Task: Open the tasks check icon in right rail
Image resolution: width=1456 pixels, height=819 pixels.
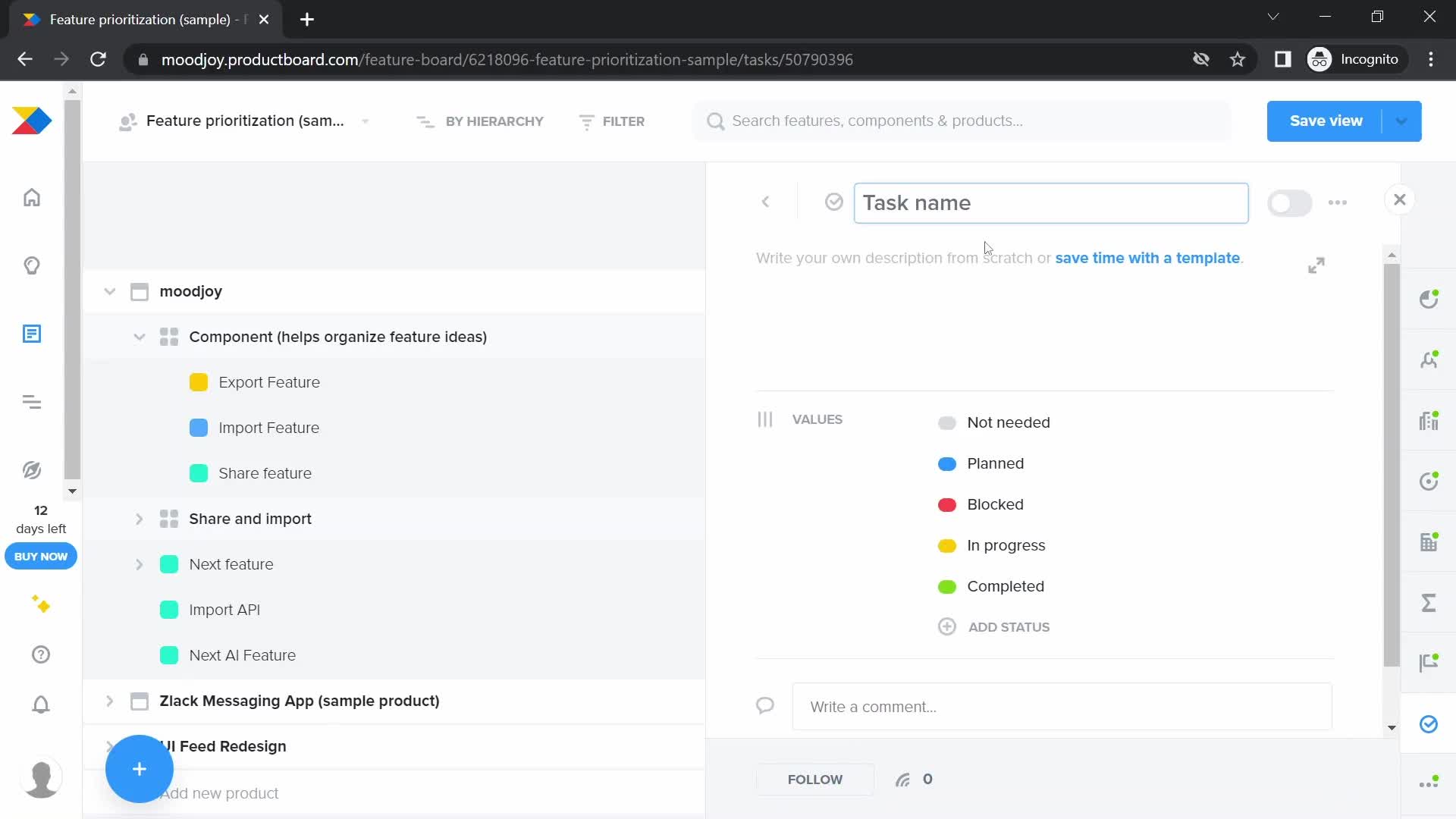Action: [1429, 724]
